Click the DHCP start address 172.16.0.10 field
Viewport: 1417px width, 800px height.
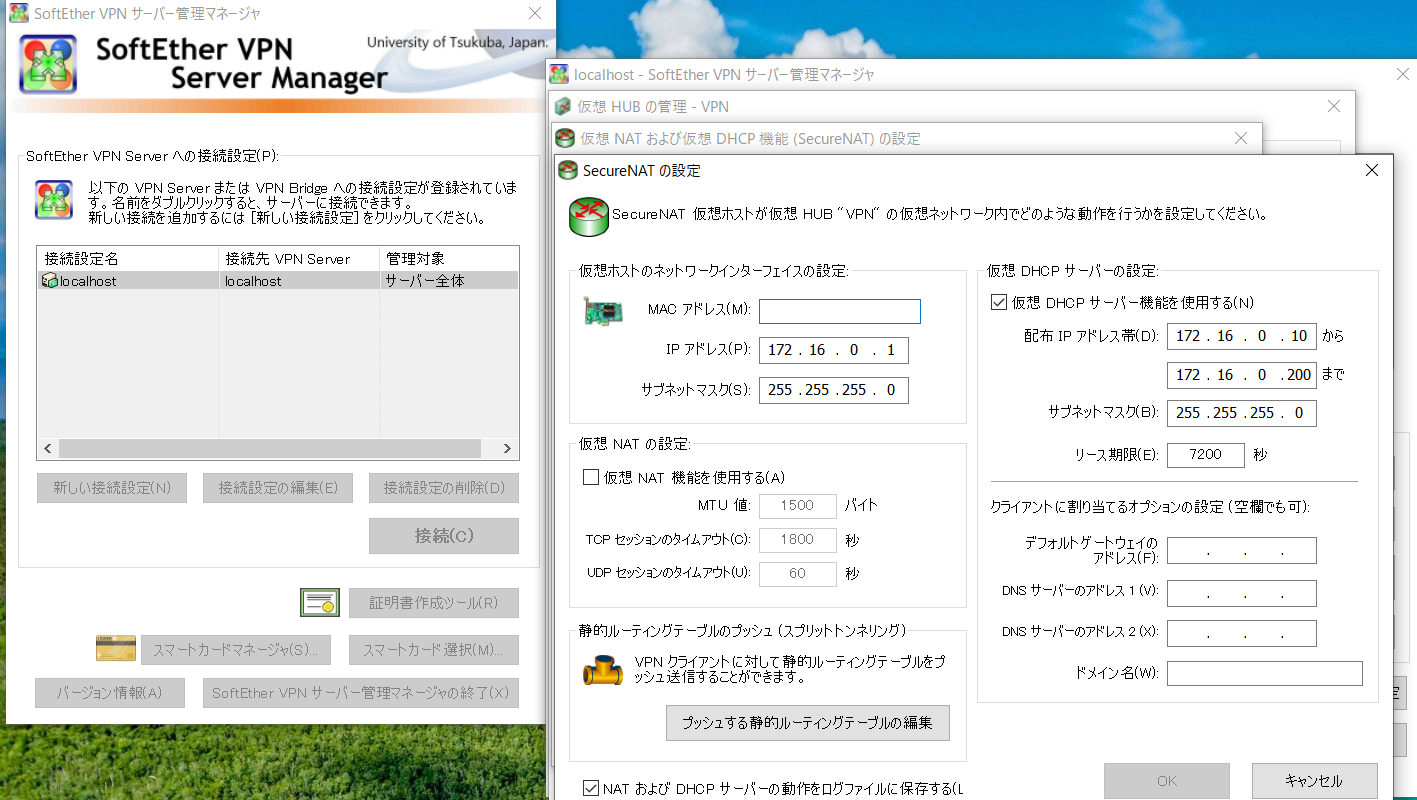1242,336
